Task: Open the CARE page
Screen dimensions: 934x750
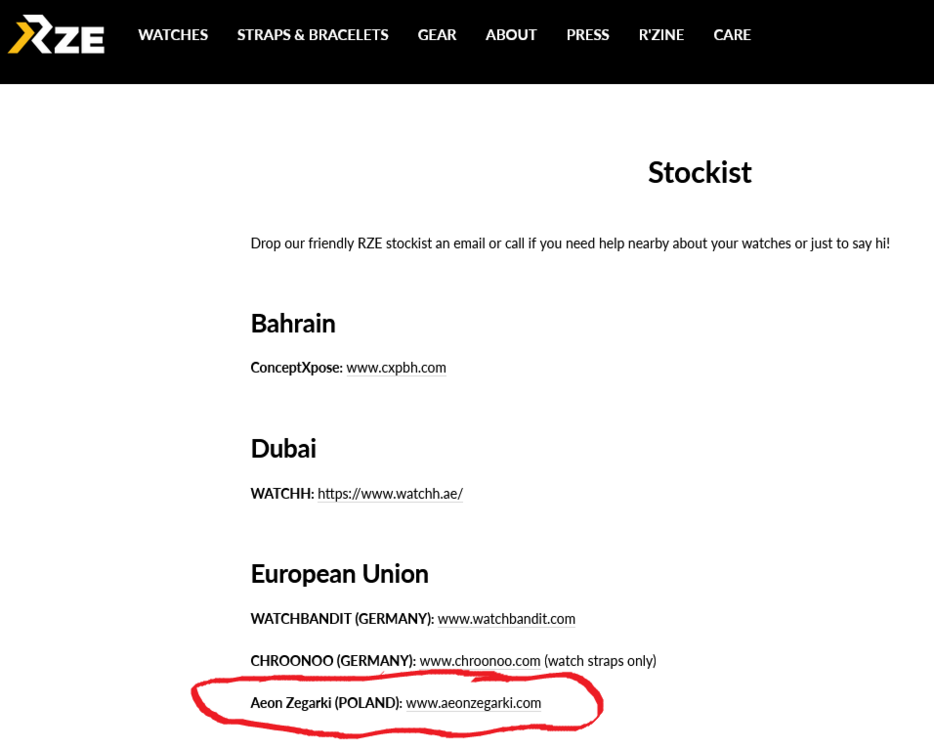Action: [732, 35]
